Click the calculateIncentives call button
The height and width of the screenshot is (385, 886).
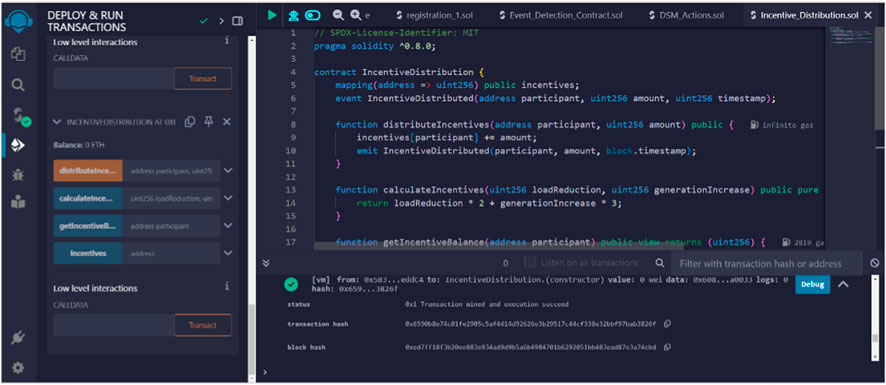coord(88,198)
